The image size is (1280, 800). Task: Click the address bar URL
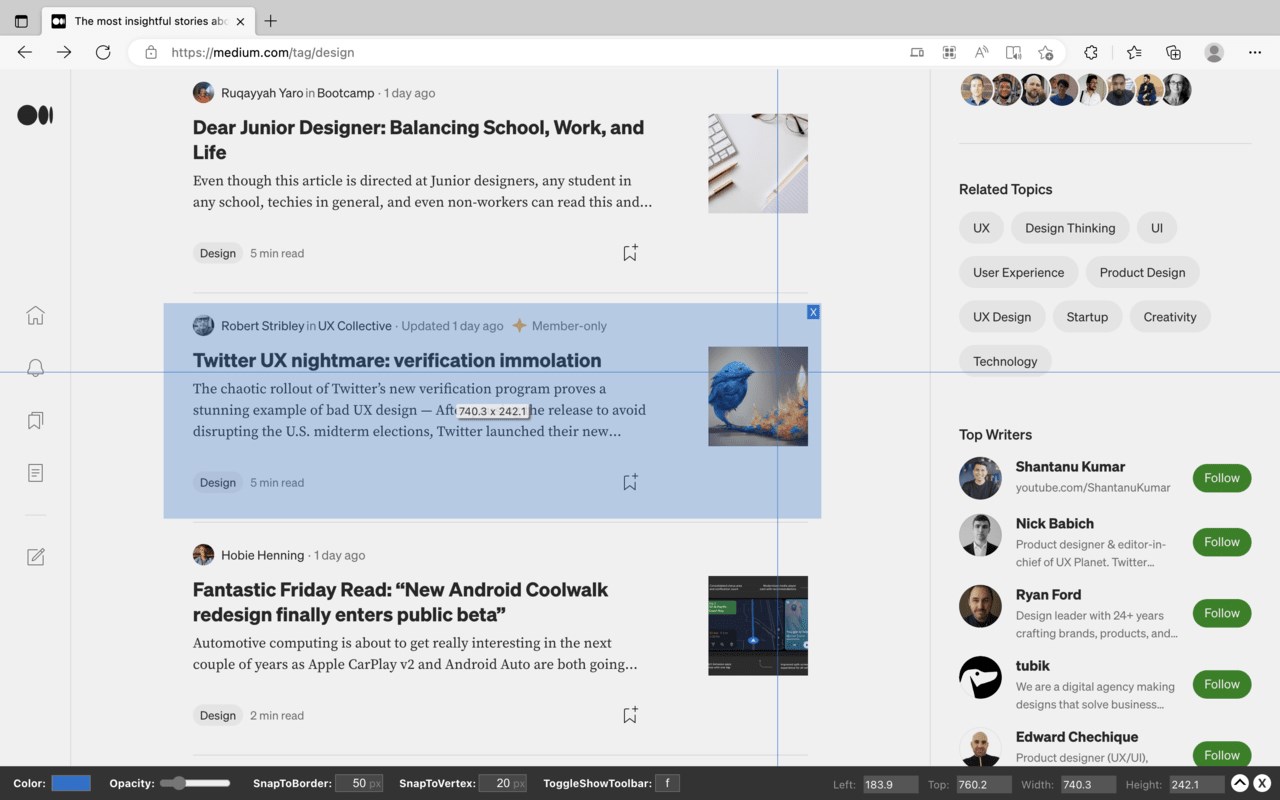click(x=263, y=52)
